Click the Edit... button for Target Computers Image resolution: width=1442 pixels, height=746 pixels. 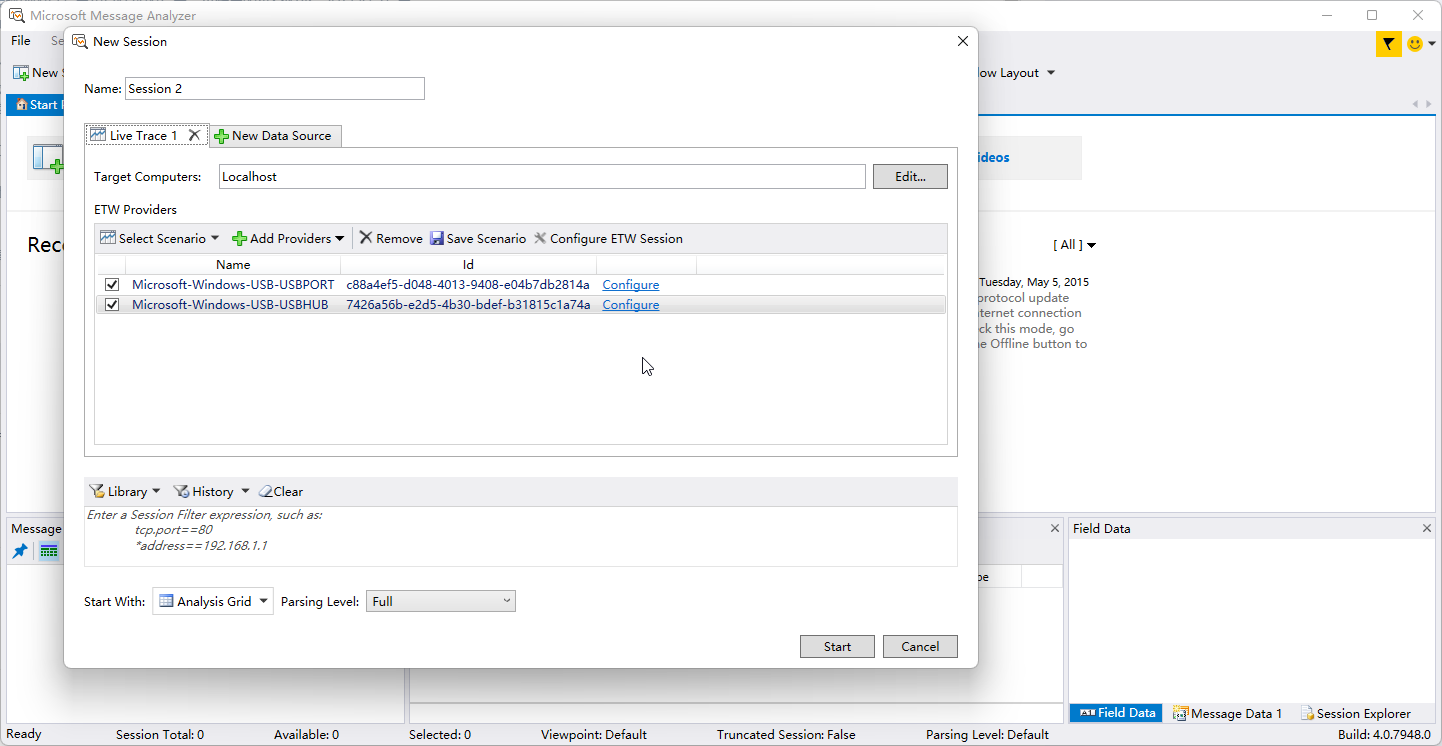point(910,176)
